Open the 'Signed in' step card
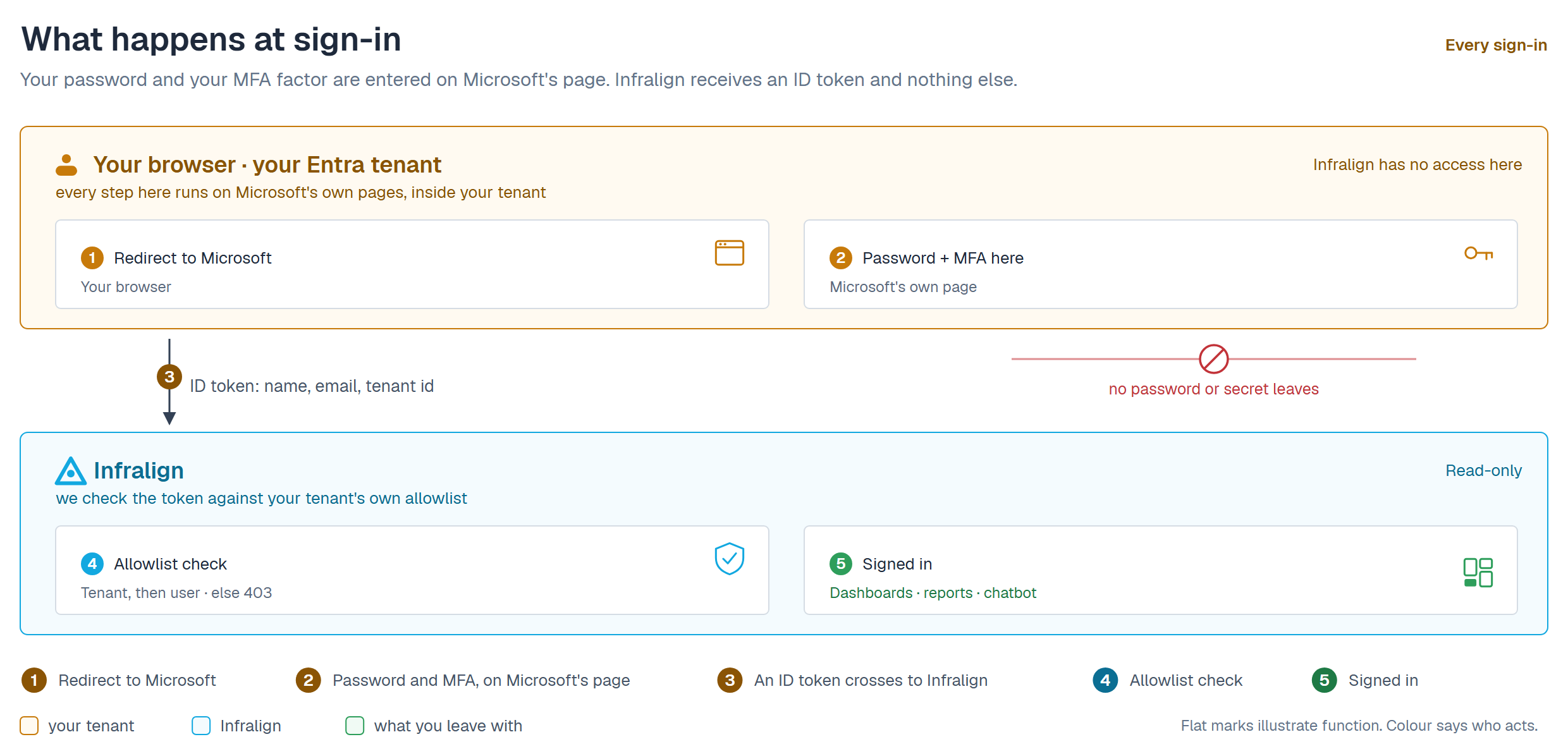Screen dimensions: 1568x756 click(x=1161, y=570)
